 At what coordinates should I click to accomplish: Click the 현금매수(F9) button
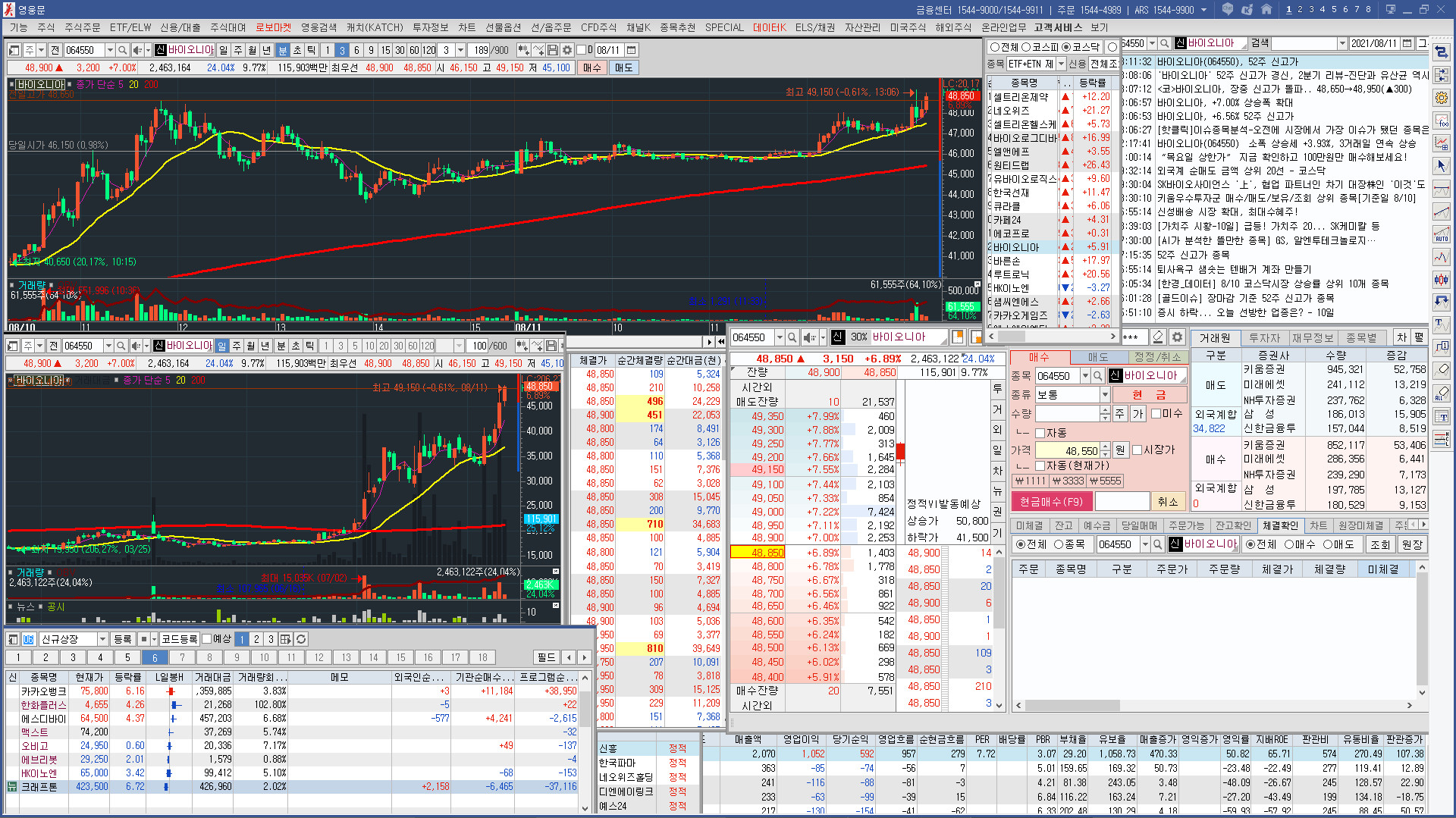[x=1050, y=502]
